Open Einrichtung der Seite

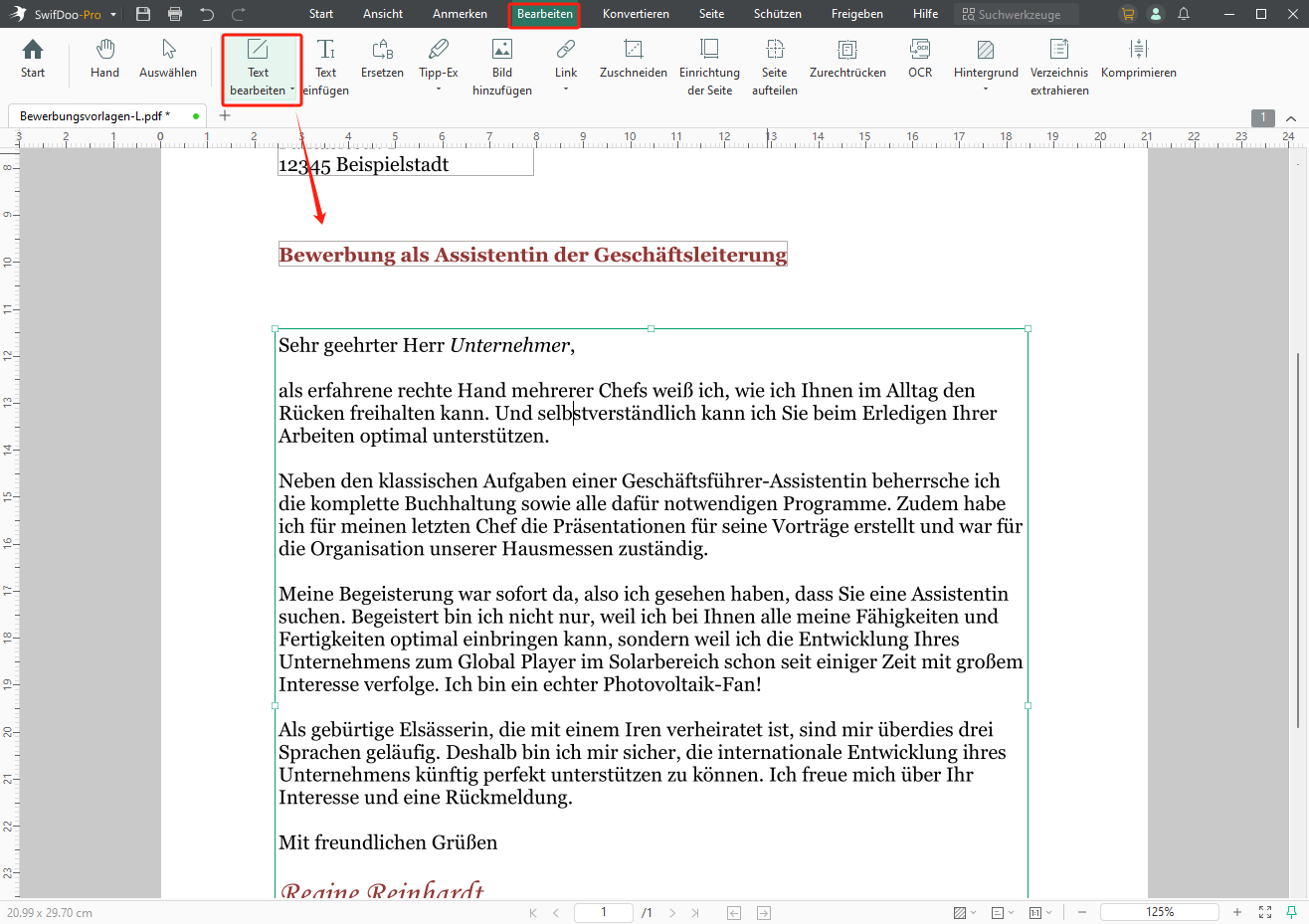709,68
